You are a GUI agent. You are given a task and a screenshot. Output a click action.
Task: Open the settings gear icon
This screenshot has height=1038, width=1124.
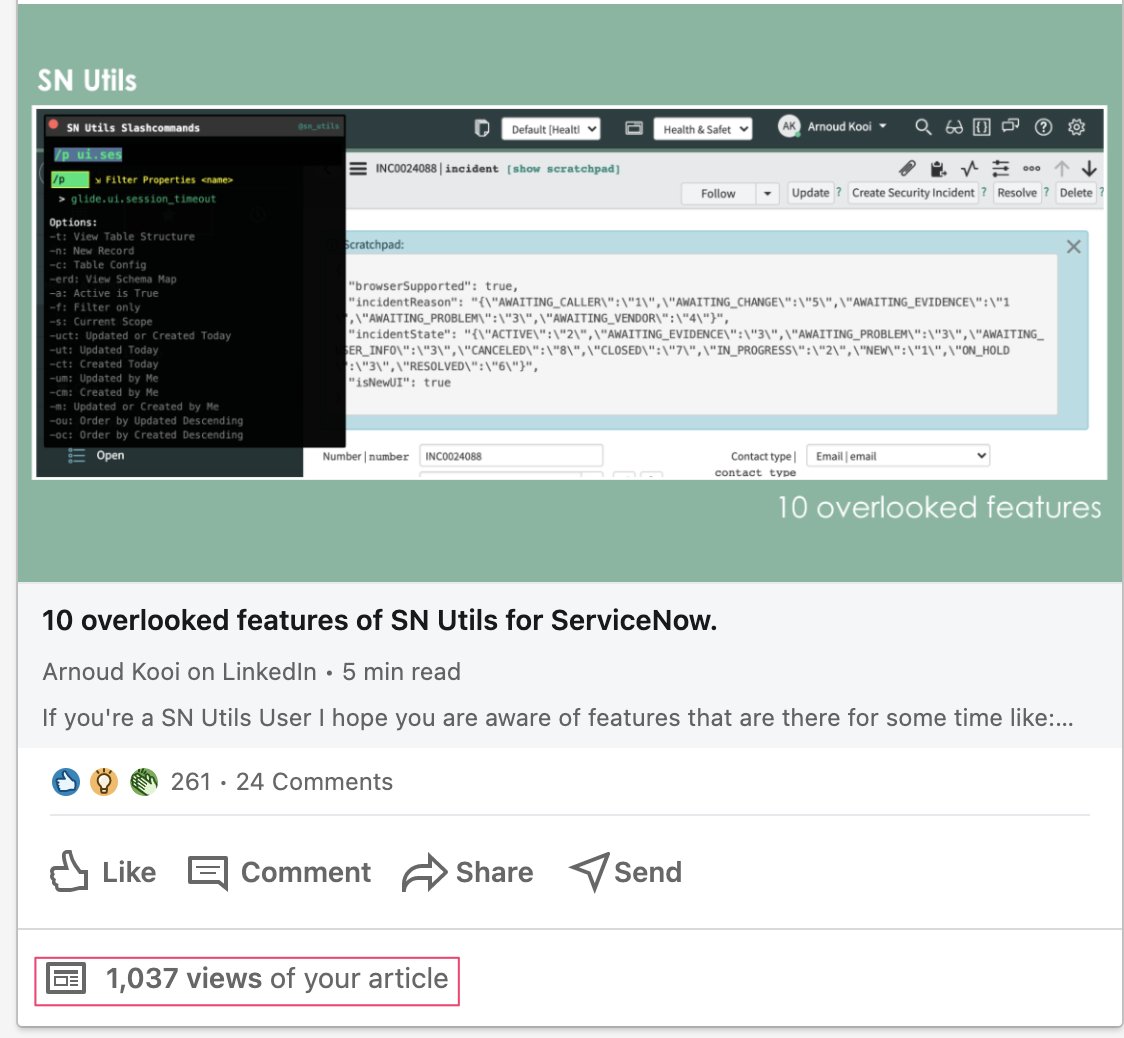[1075, 127]
